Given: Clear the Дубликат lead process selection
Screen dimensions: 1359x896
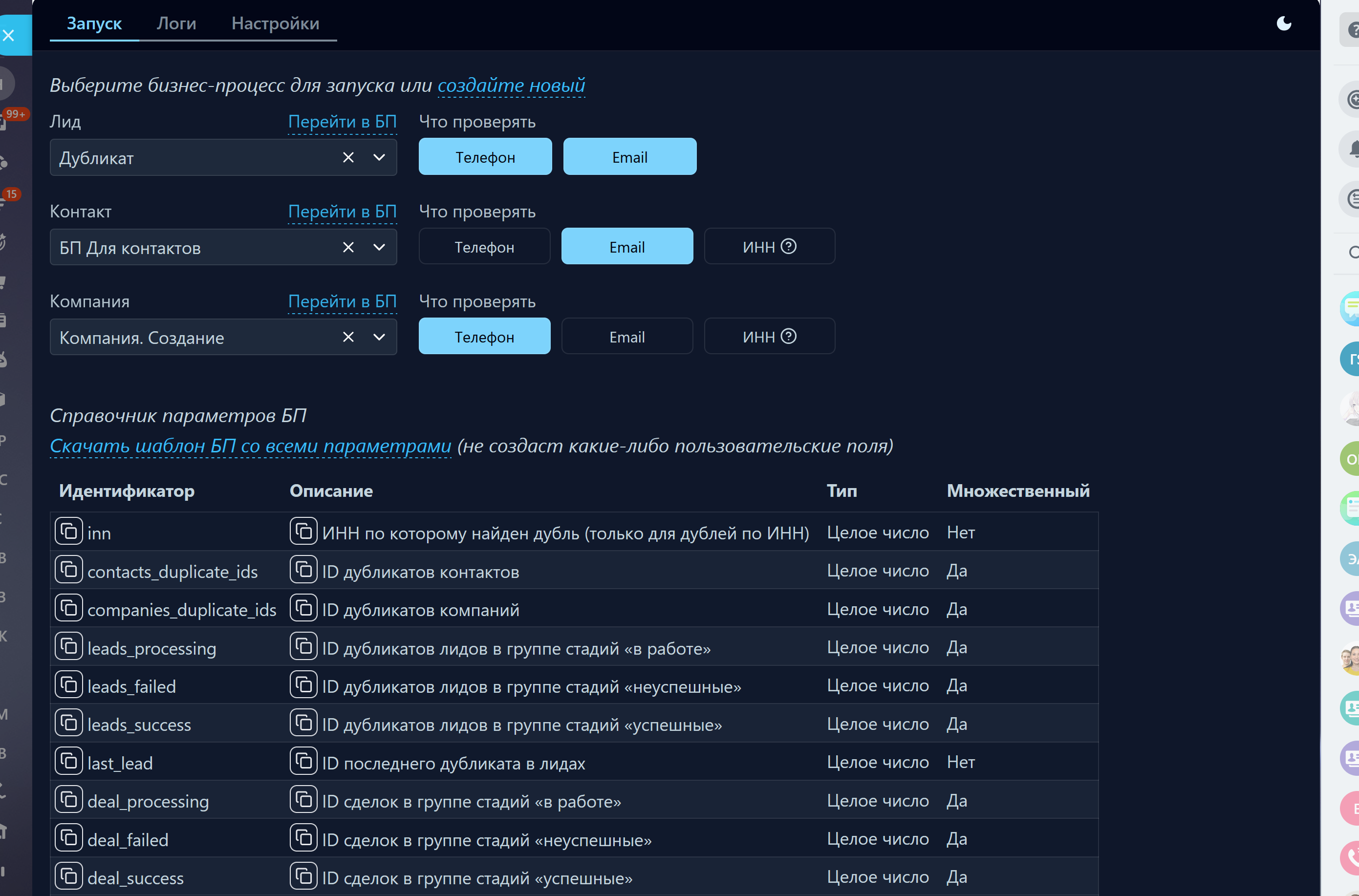Looking at the screenshot, I should (x=348, y=157).
